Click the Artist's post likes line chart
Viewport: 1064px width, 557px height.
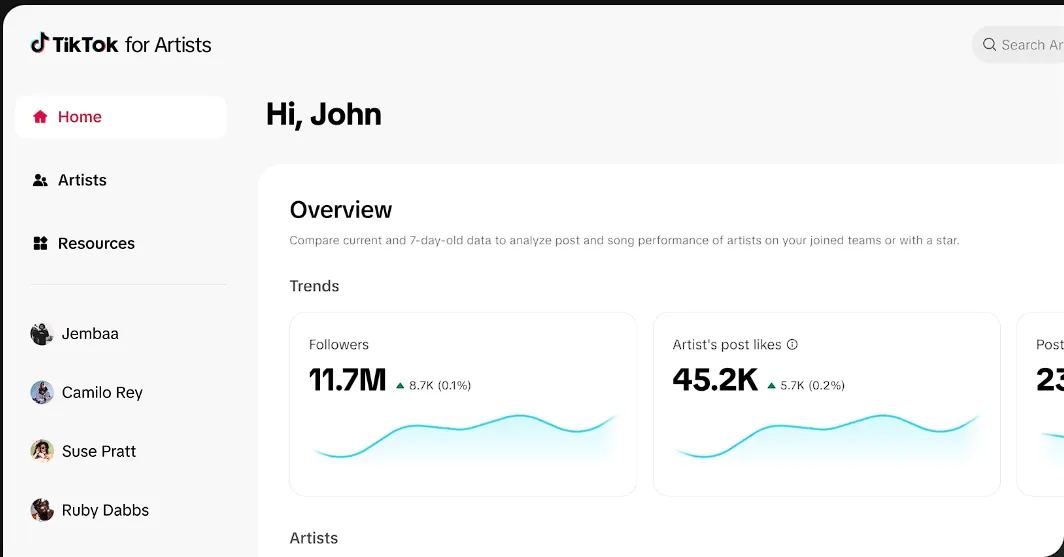click(x=828, y=438)
